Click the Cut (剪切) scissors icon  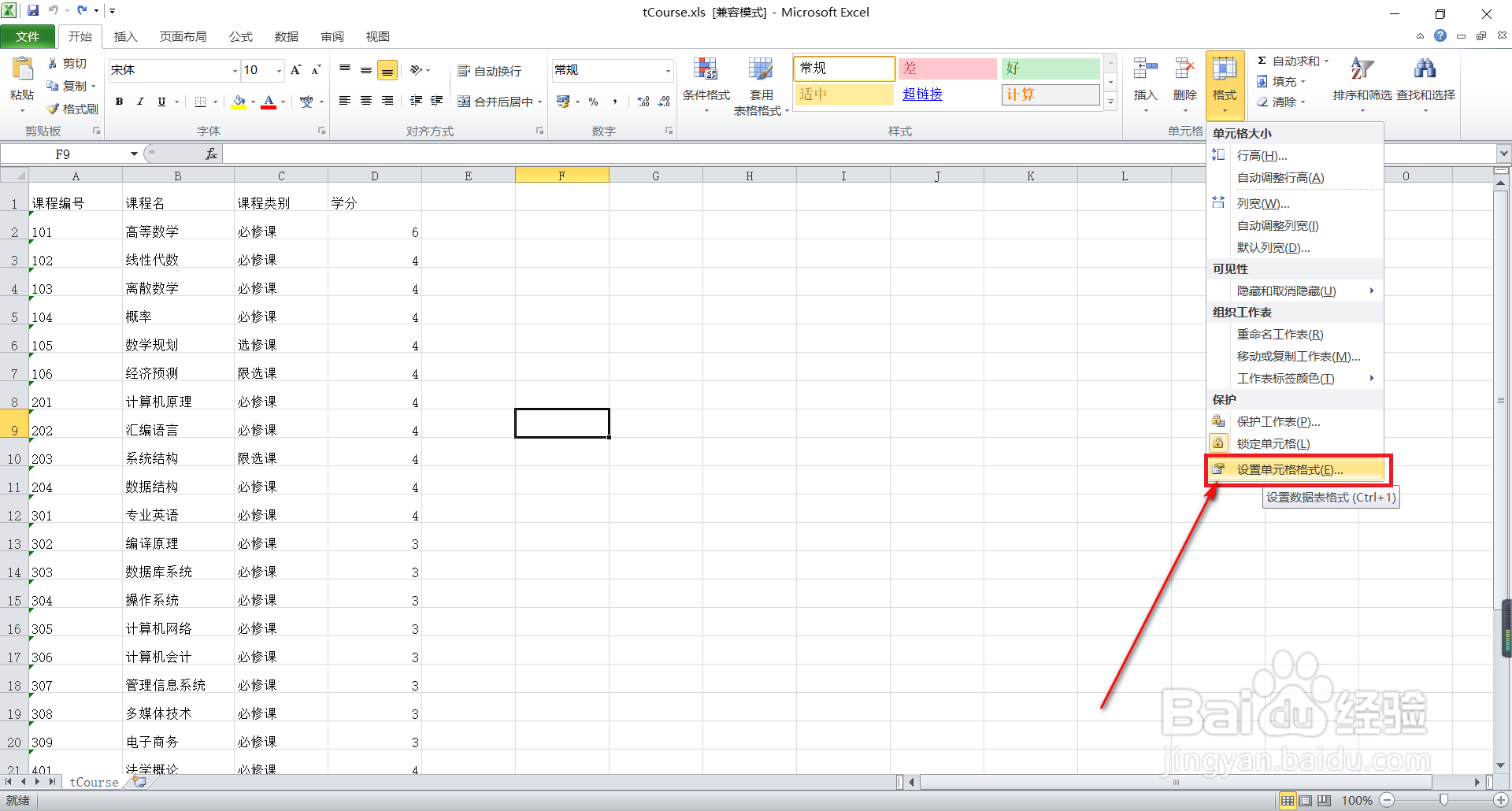pos(53,63)
